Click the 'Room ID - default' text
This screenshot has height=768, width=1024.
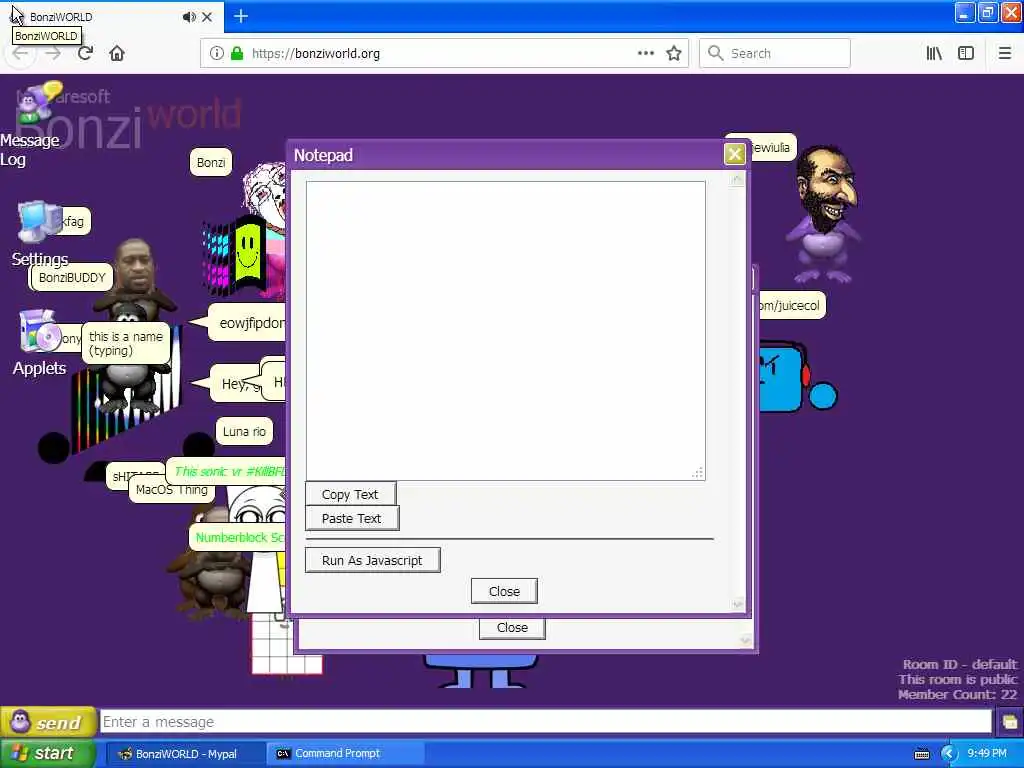[x=960, y=664]
